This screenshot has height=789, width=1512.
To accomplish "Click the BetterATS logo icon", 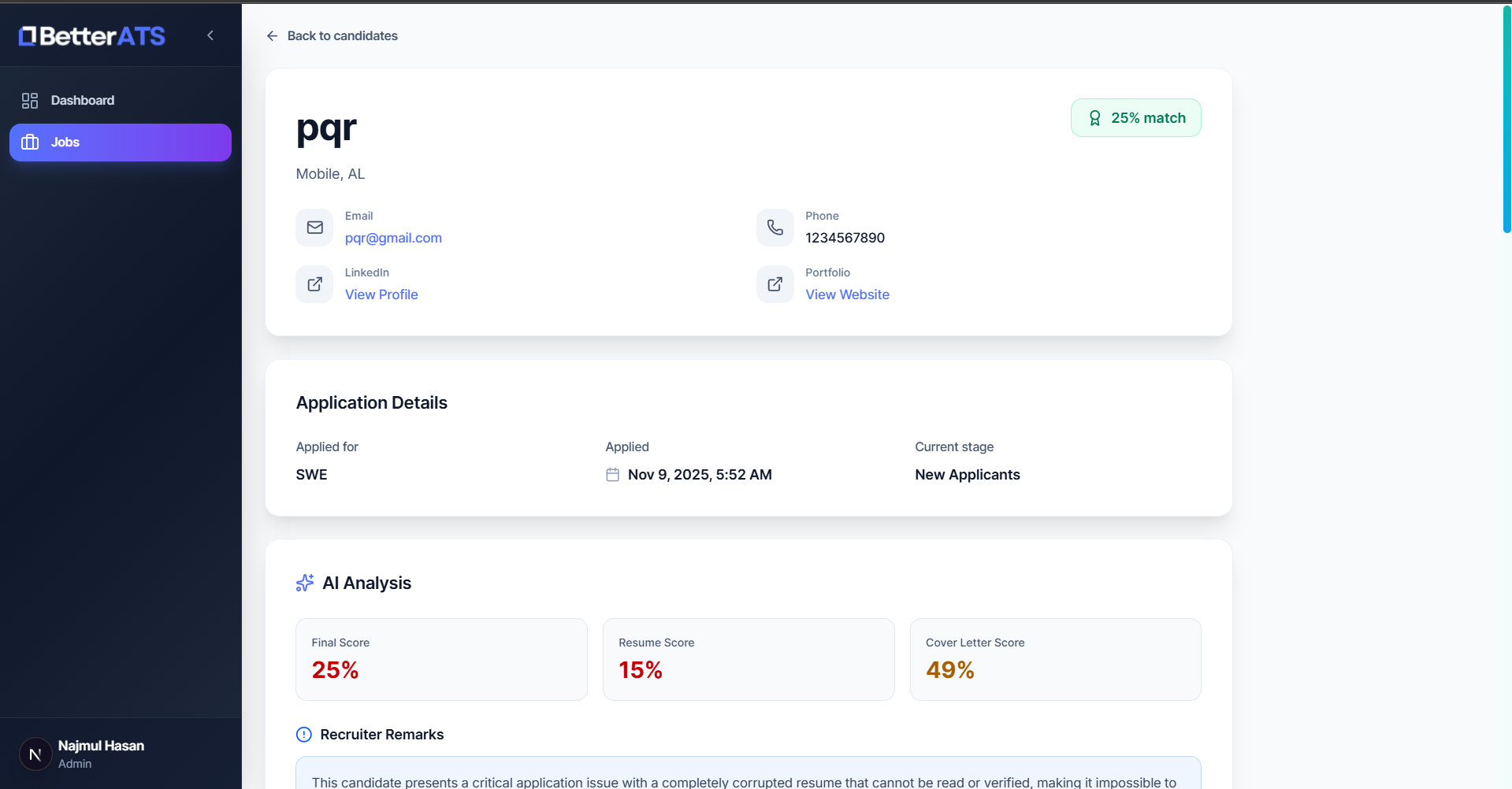I will tap(28, 35).
